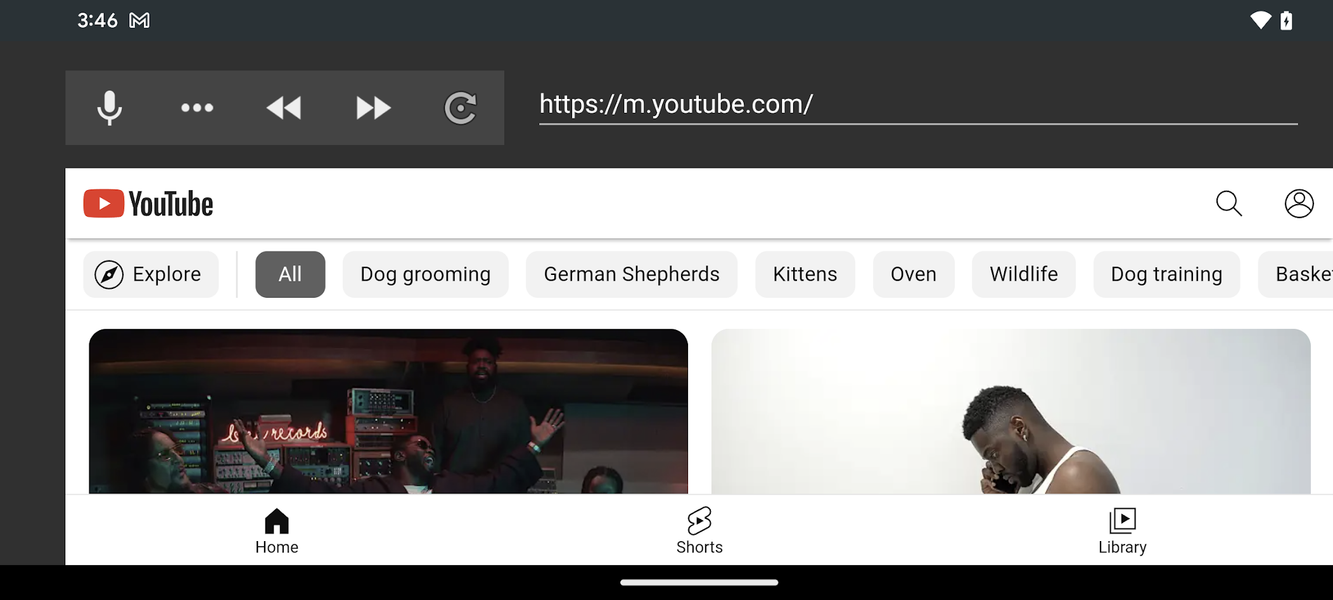Open voice search with the microphone icon
Screen dimensions: 1333x600
pos(109,107)
